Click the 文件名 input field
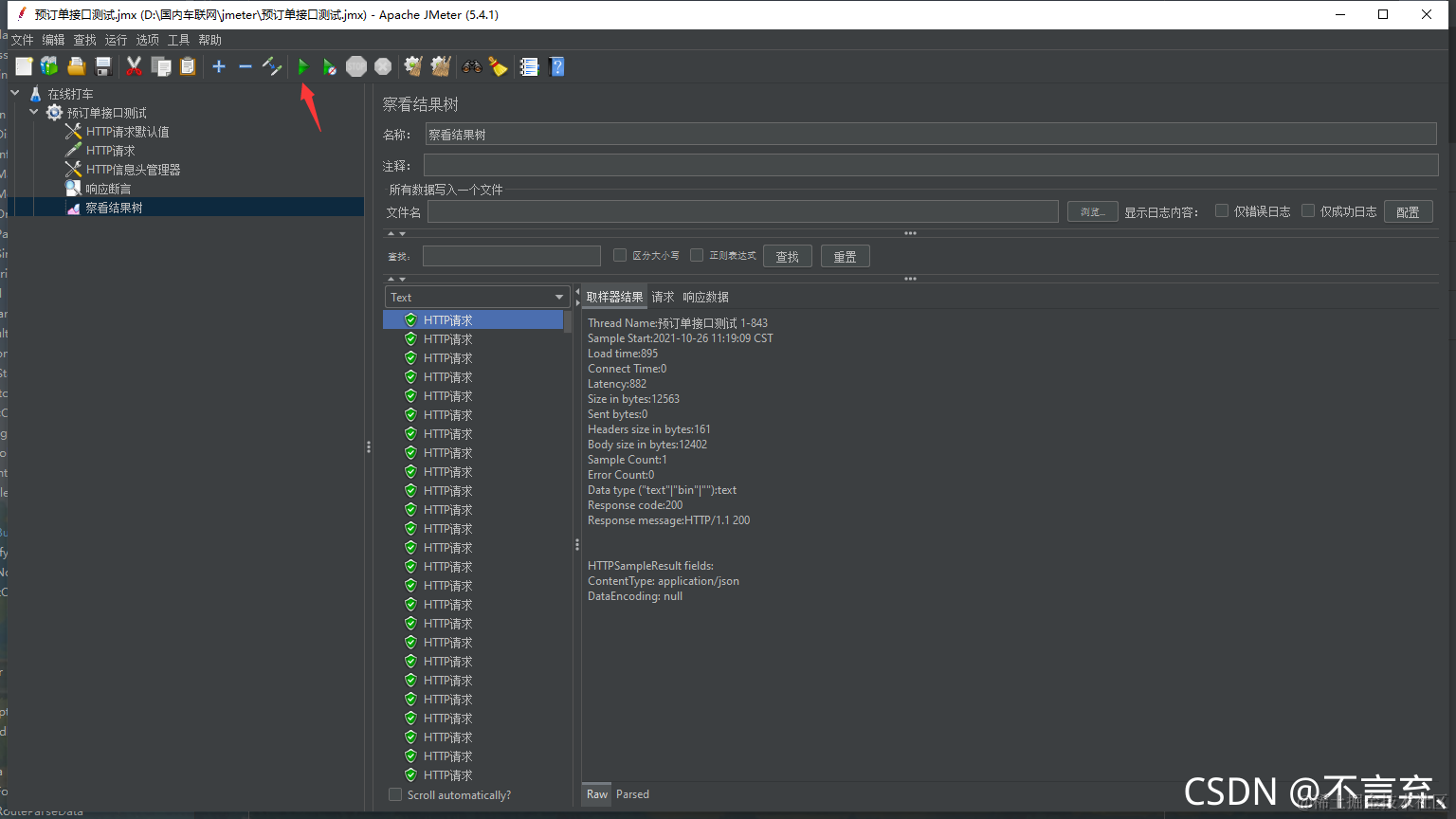 pyautogui.click(x=742, y=211)
